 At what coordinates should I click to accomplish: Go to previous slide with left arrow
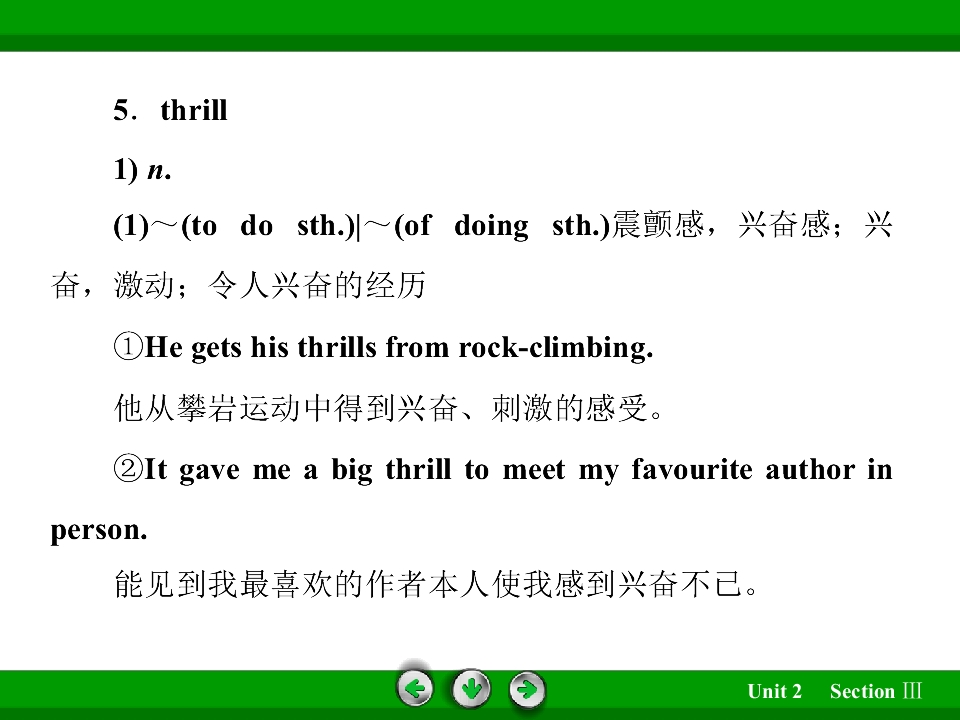[415, 690]
